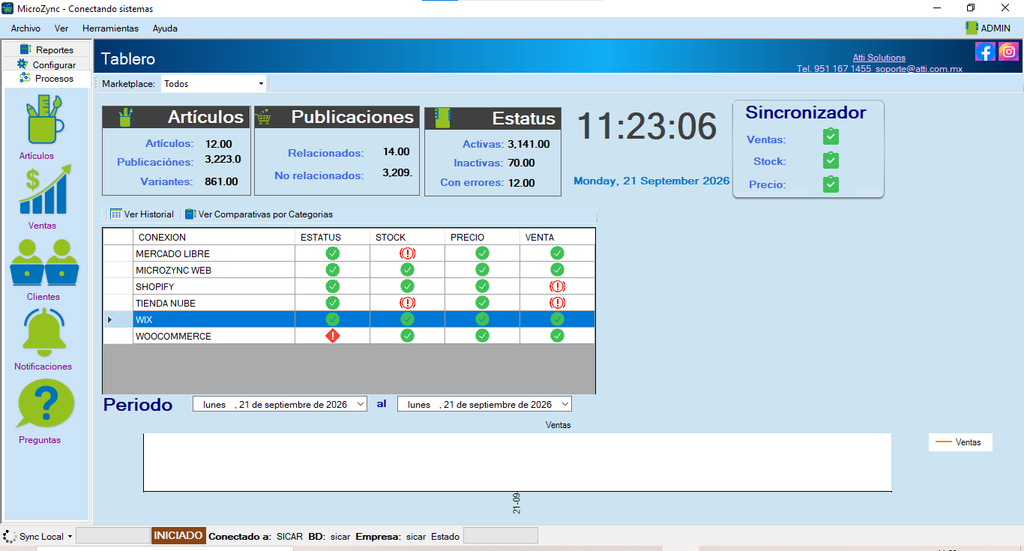Click the 11:23:06 clock display
The height and width of the screenshot is (551, 1024).
pyautogui.click(x=647, y=126)
